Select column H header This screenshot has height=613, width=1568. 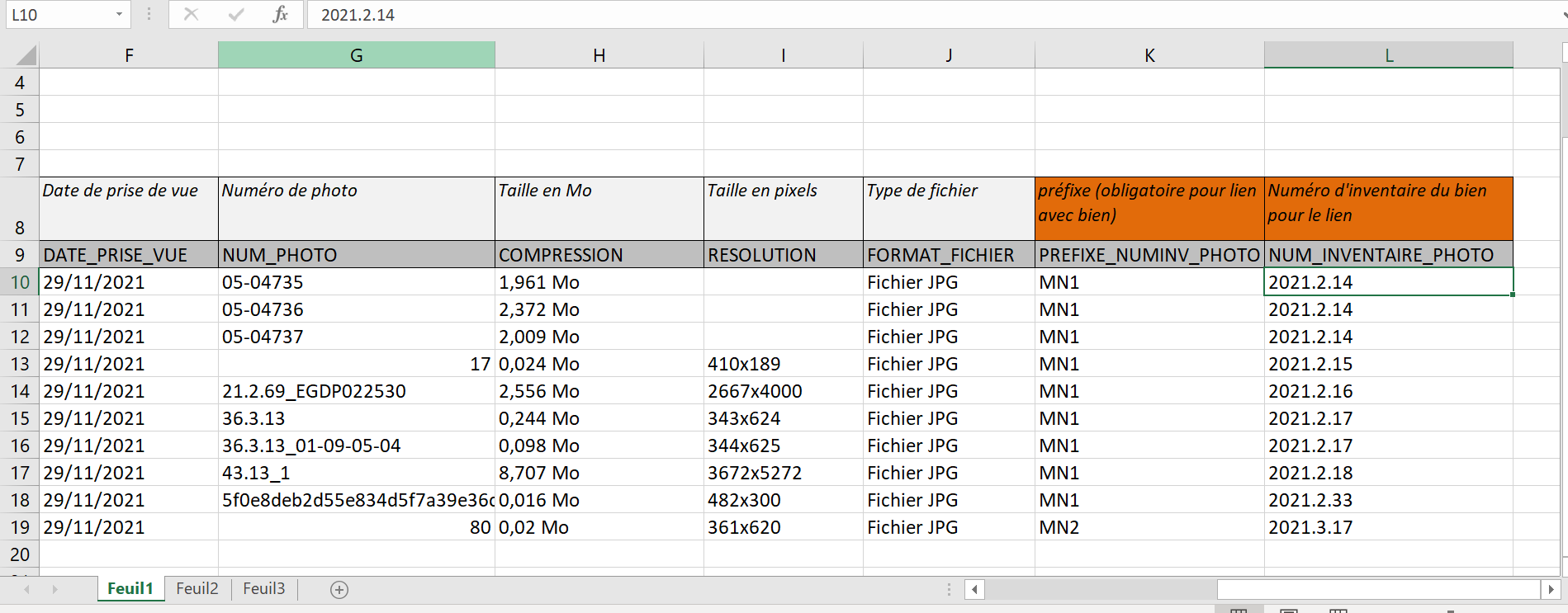[599, 55]
